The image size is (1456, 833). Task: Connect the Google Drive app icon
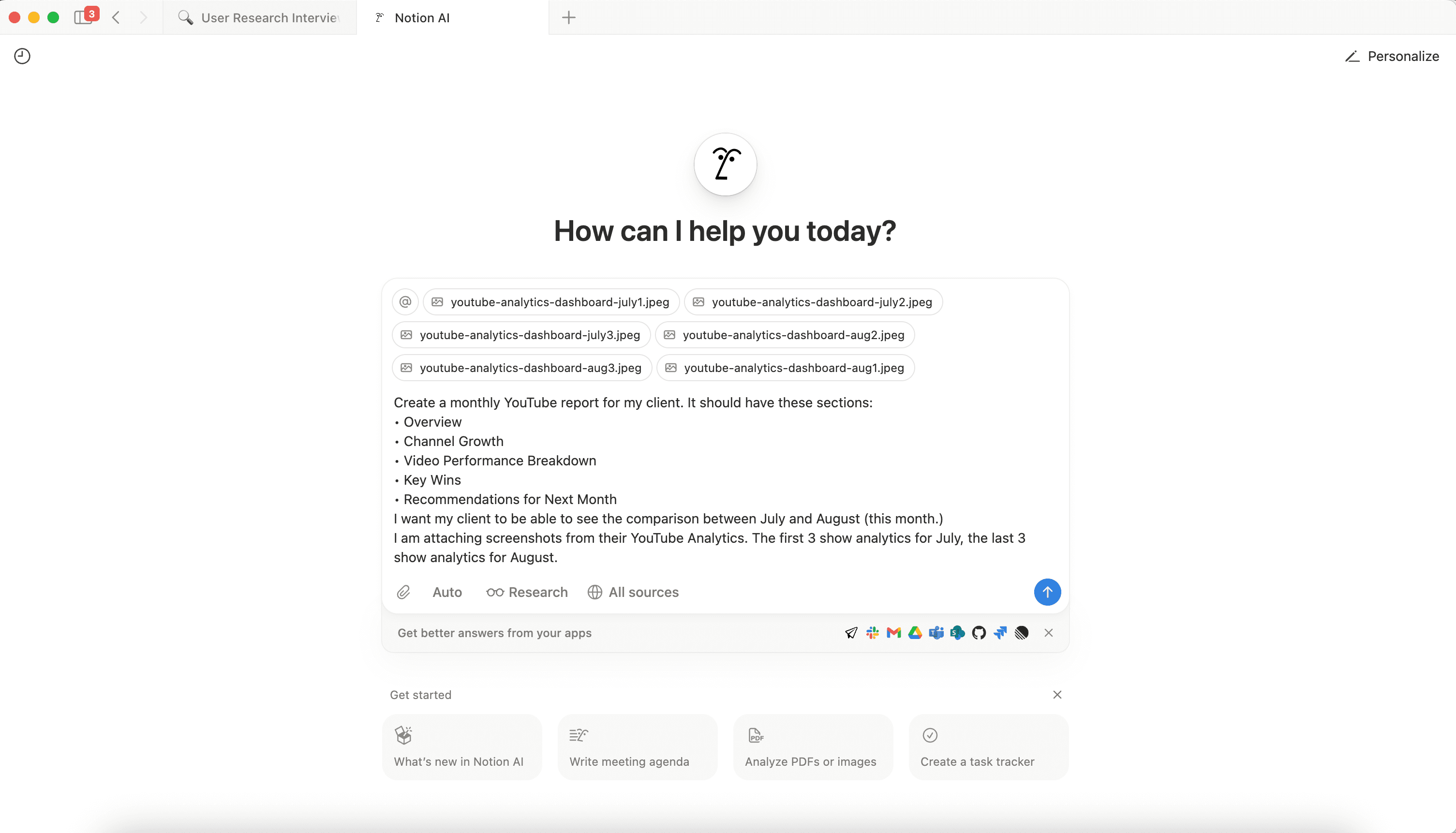[x=915, y=633]
